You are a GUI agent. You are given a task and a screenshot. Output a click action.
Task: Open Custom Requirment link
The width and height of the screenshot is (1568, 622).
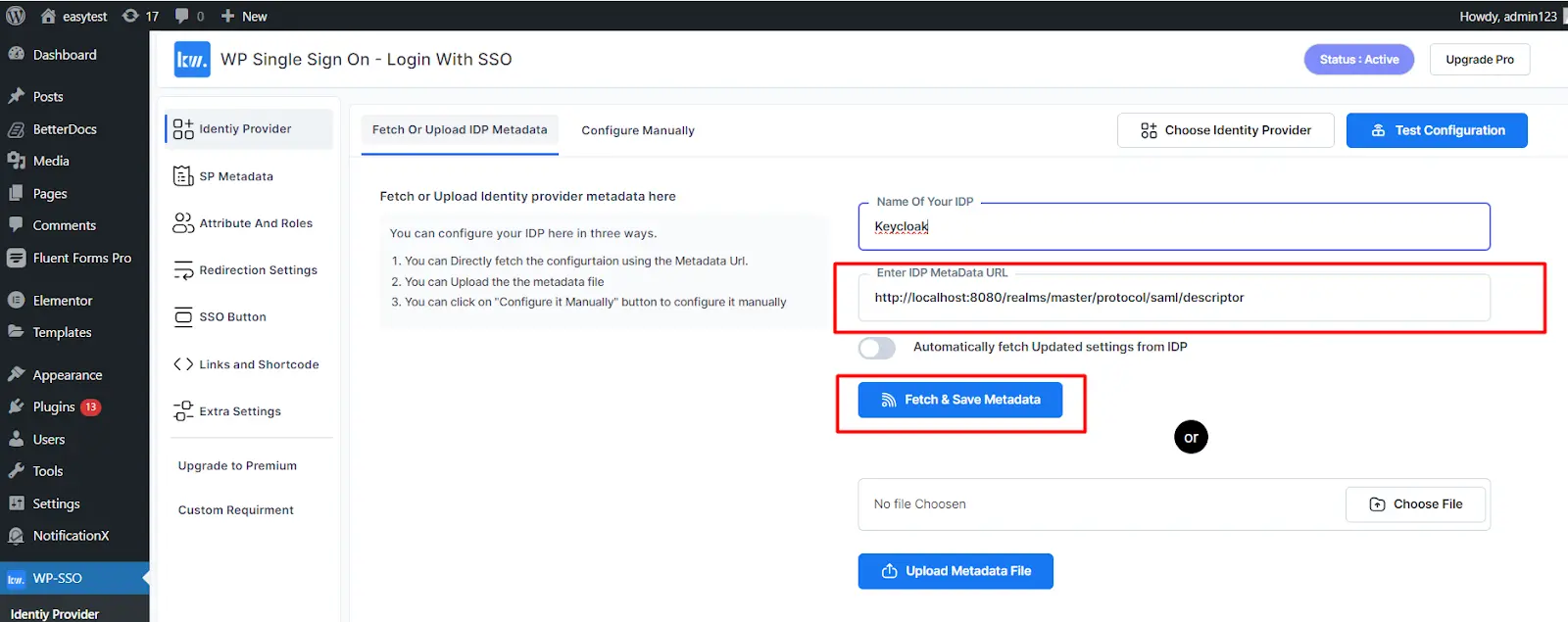236,510
